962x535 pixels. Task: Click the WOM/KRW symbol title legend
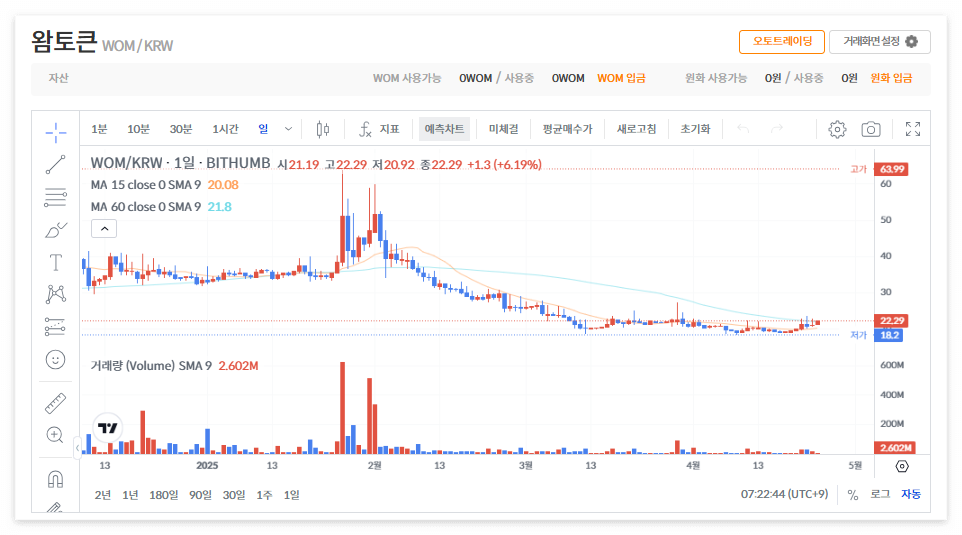[180, 163]
